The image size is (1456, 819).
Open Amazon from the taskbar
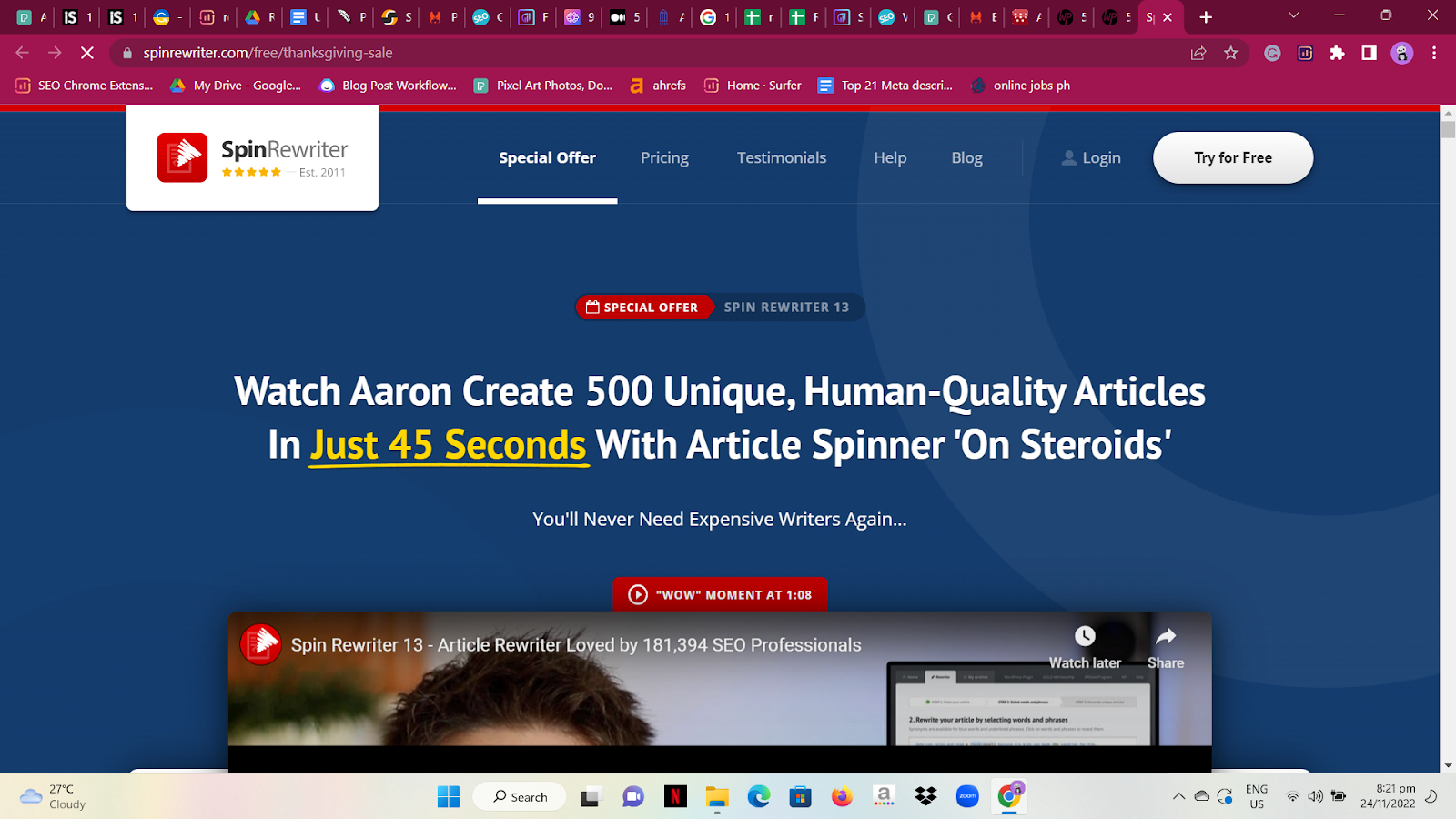884,797
